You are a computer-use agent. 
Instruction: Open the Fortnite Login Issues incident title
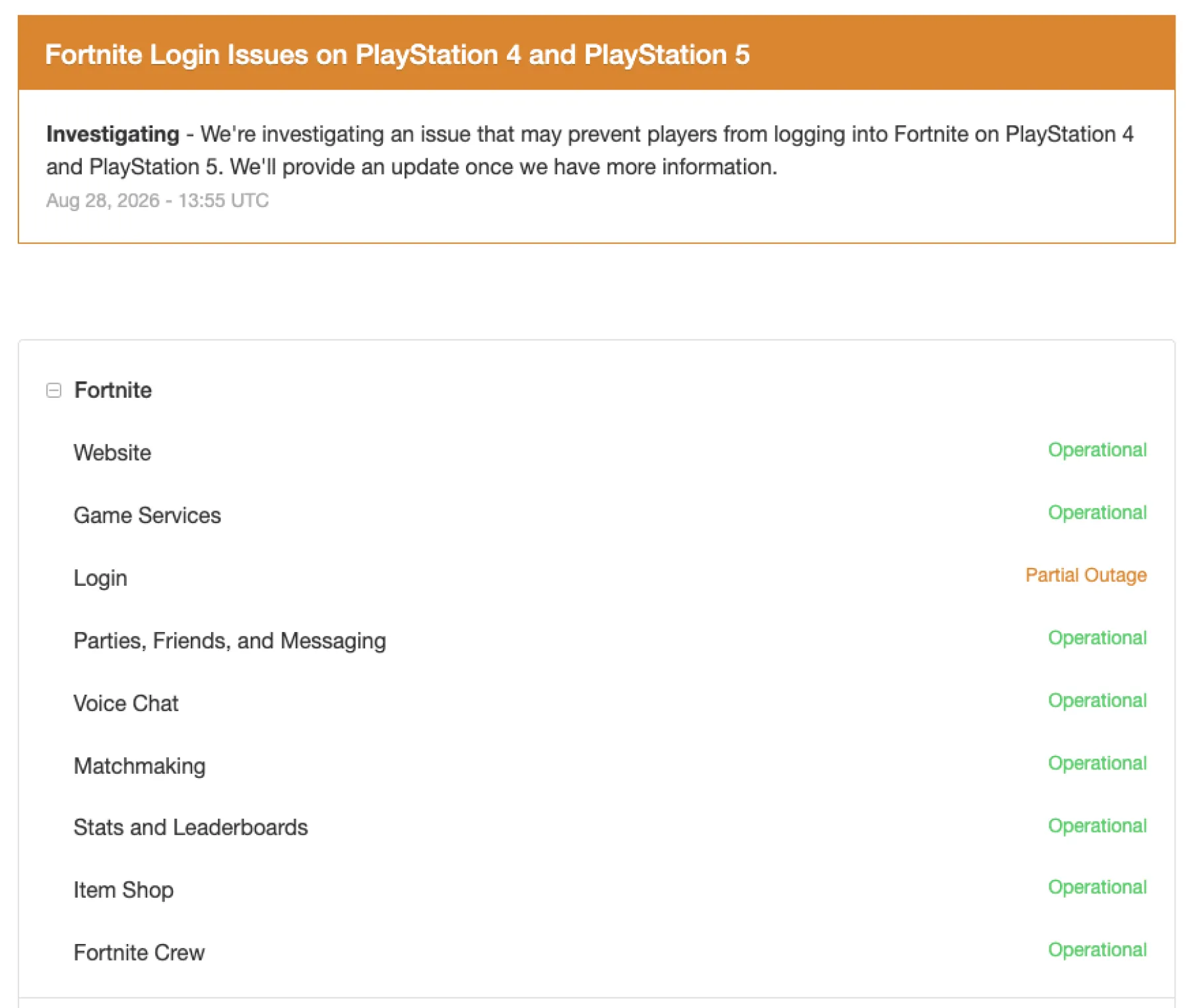coord(397,55)
